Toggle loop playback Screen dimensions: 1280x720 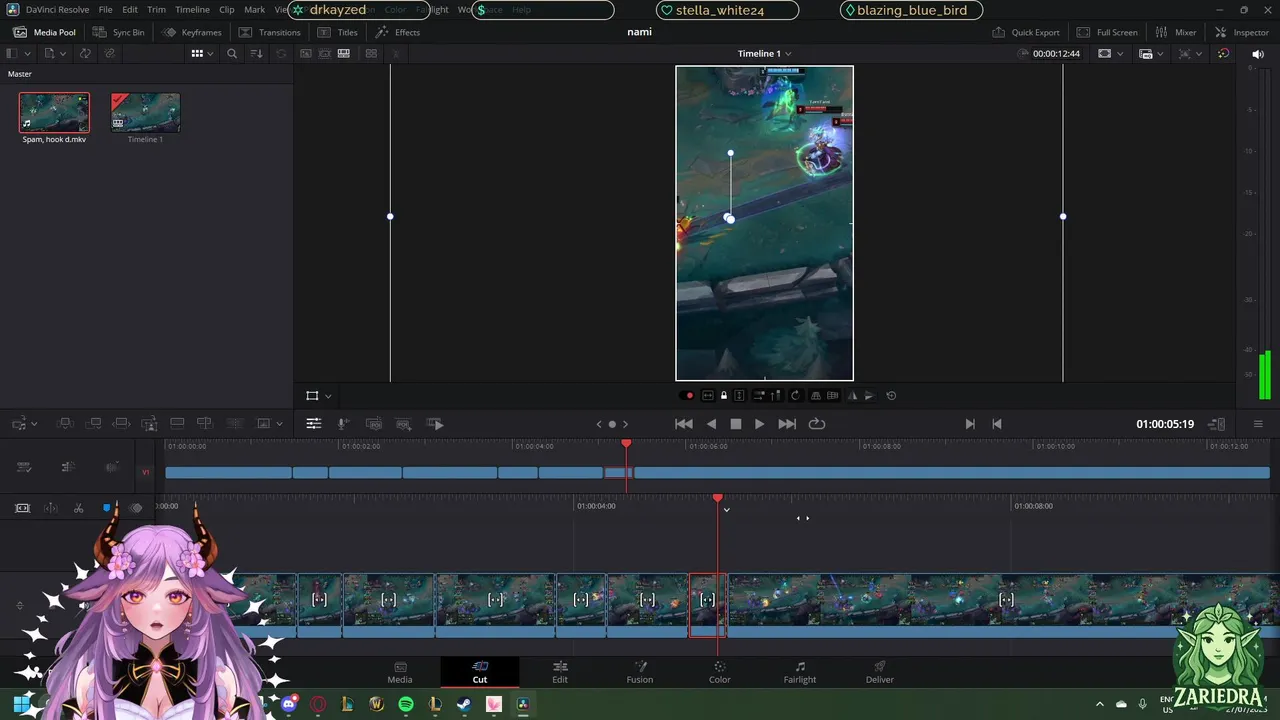point(817,424)
